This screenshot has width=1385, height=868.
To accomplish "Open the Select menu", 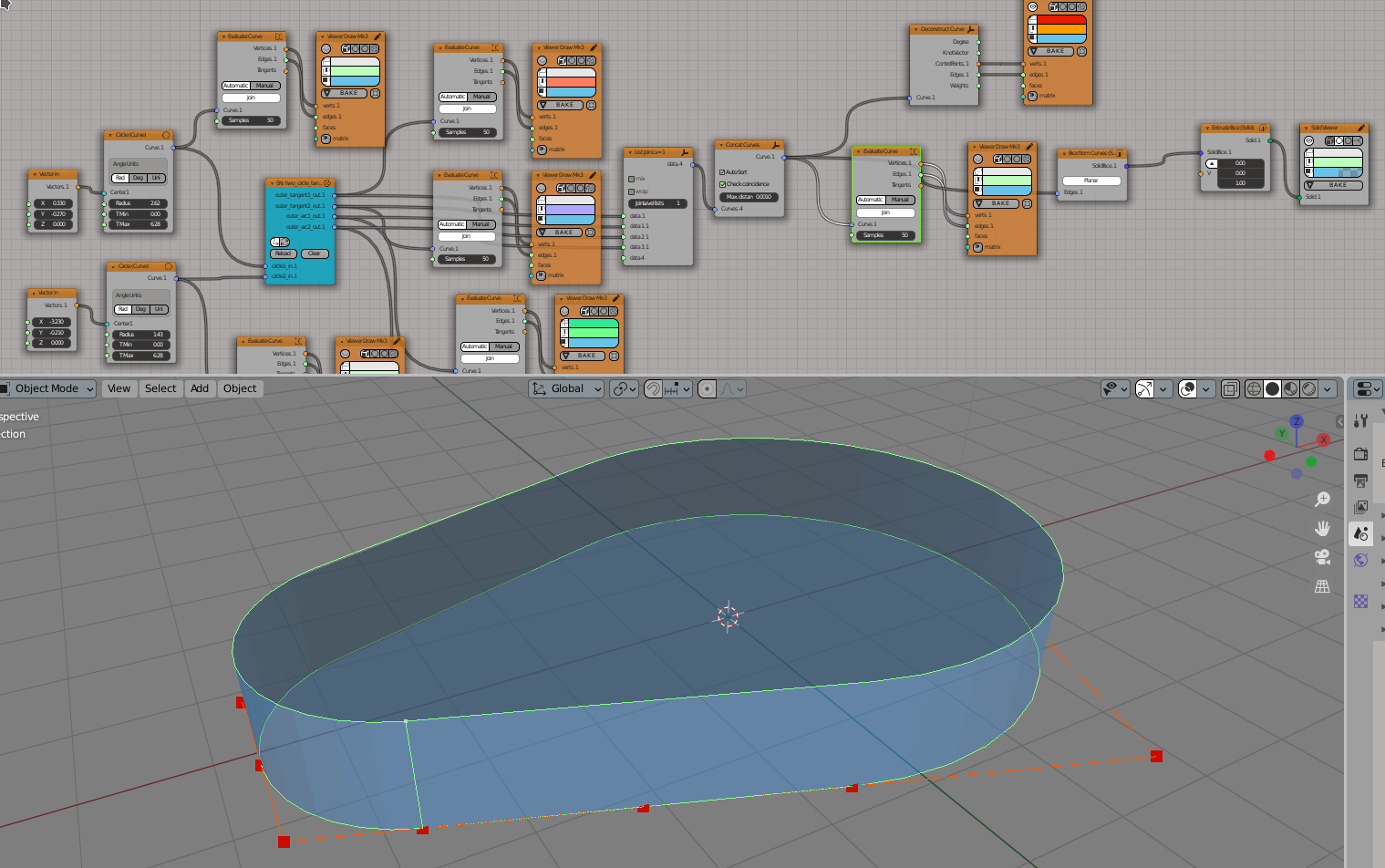I will tap(160, 388).
